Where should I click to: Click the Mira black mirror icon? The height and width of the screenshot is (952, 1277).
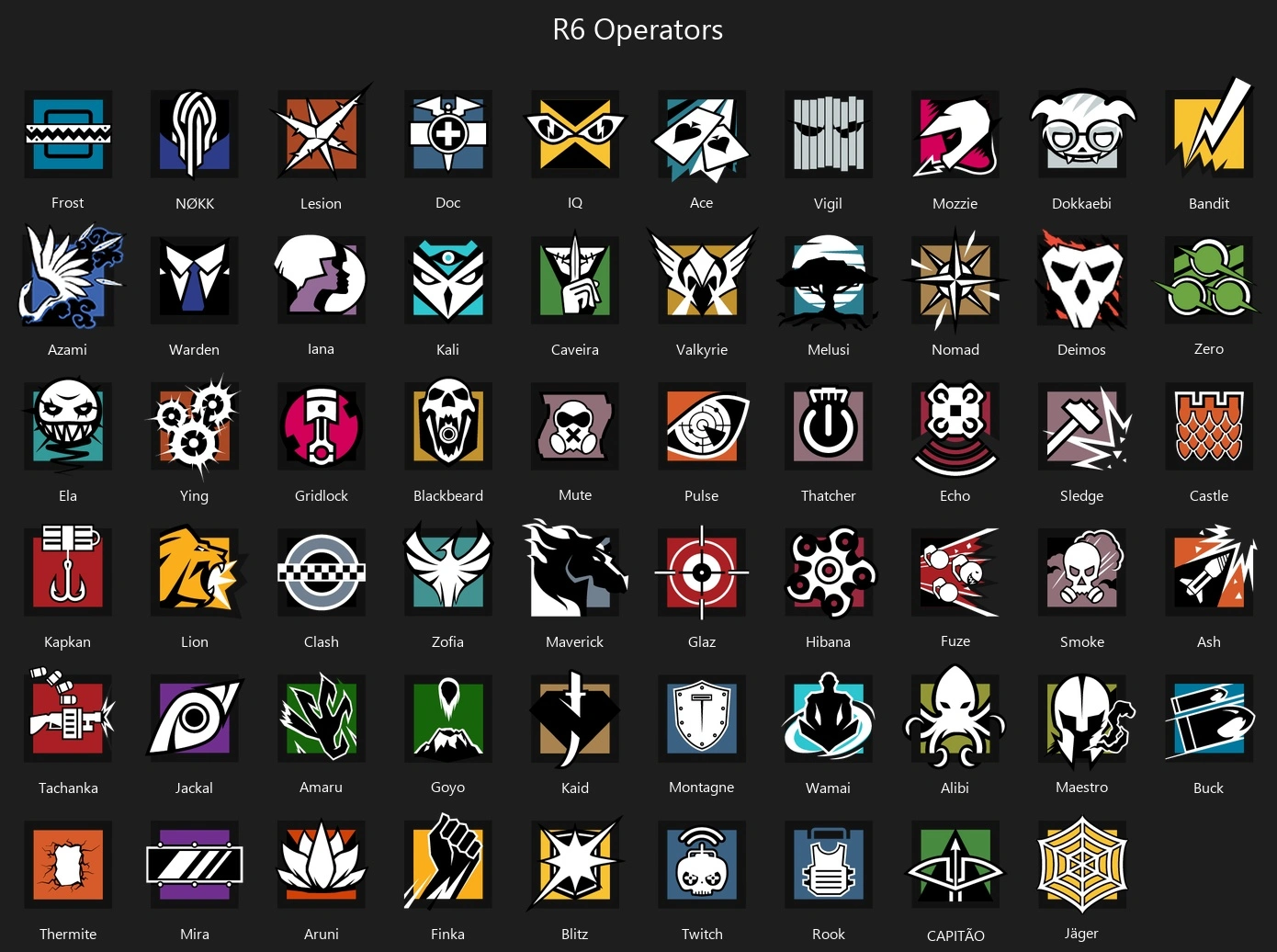pyautogui.click(x=195, y=864)
